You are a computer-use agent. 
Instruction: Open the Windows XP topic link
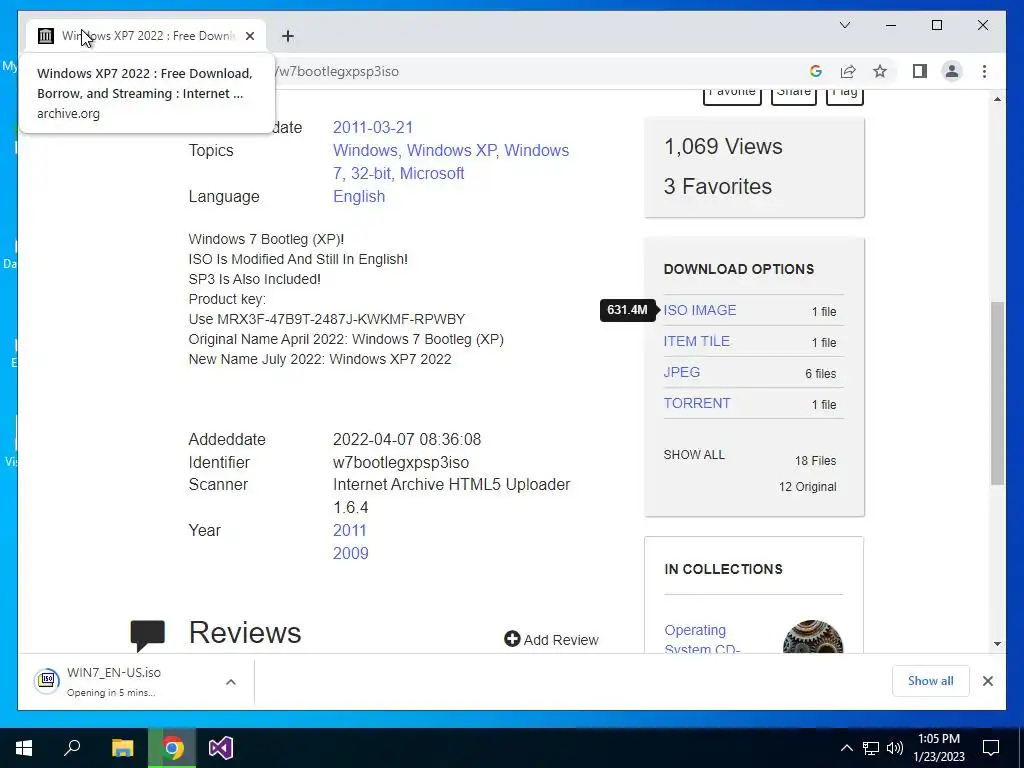pos(451,150)
